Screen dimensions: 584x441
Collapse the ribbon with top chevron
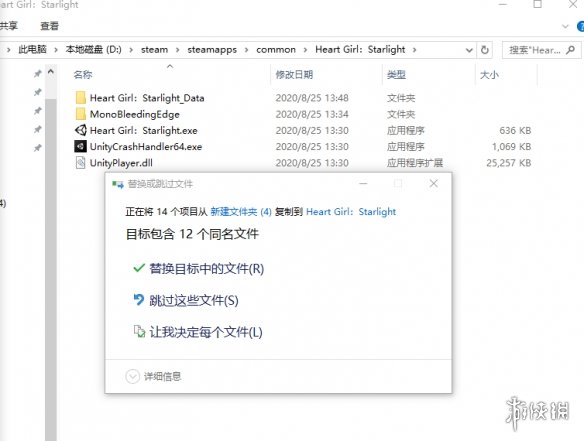coord(565,26)
